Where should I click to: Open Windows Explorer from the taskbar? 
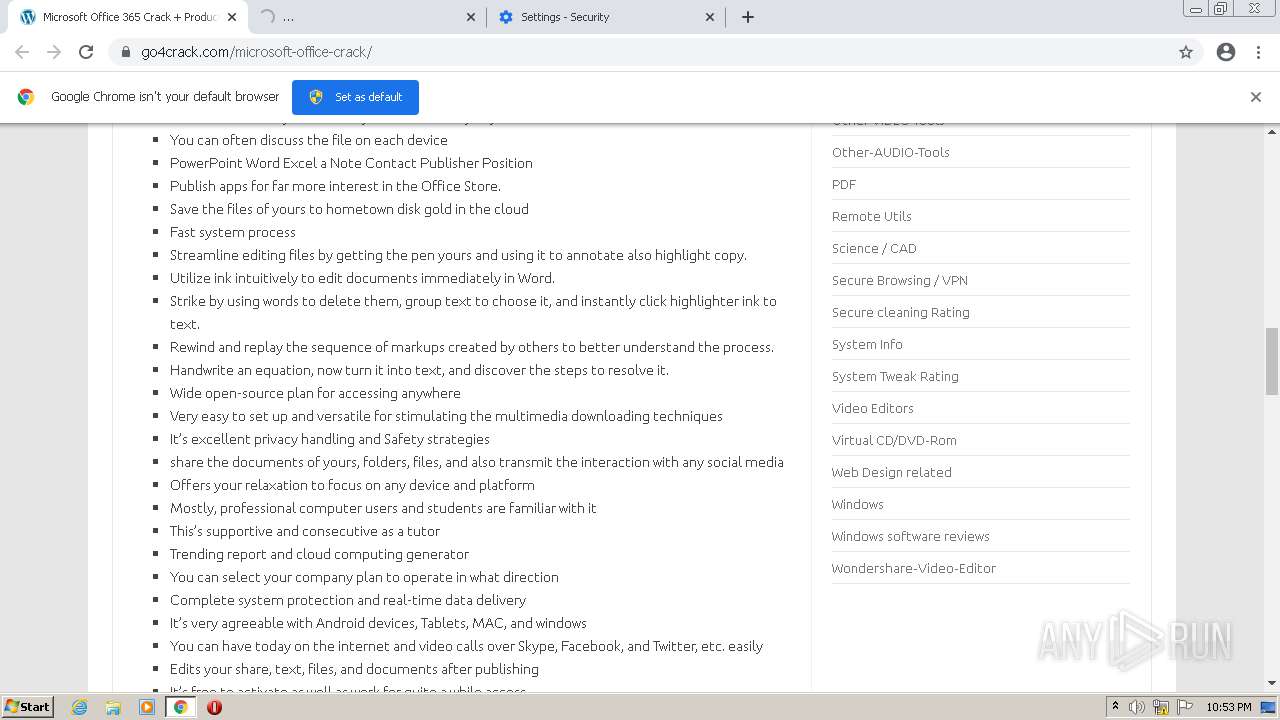click(x=113, y=707)
